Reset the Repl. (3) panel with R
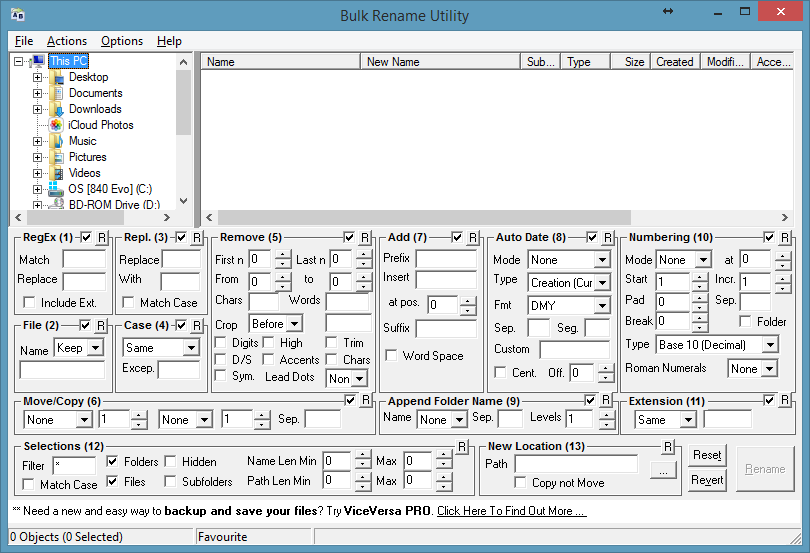This screenshot has width=810, height=553. (197, 238)
